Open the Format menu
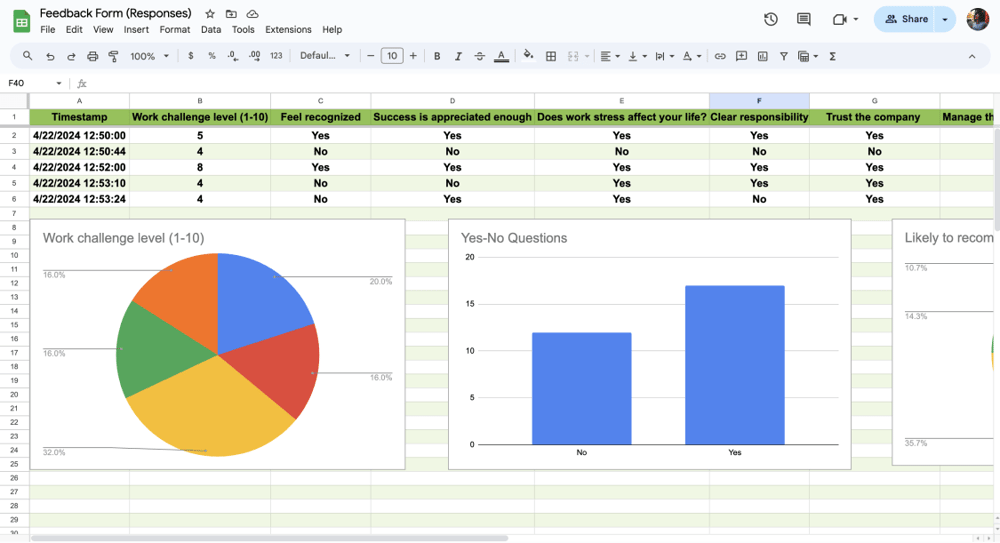1000x543 pixels. click(175, 30)
